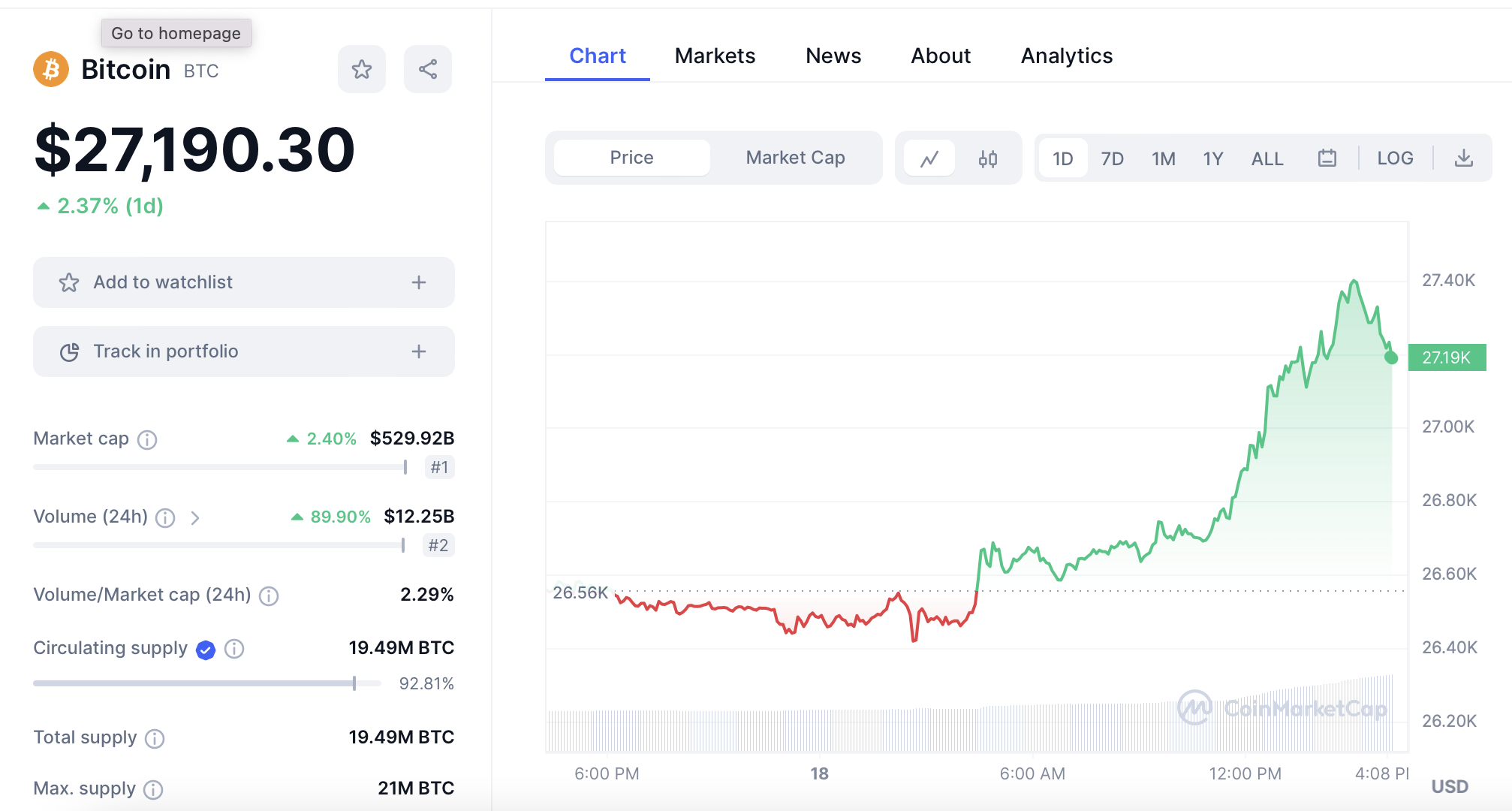The width and height of the screenshot is (1512, 811).
Task: Expand Volume (24h) details chevron
Action: coord(195,518)
